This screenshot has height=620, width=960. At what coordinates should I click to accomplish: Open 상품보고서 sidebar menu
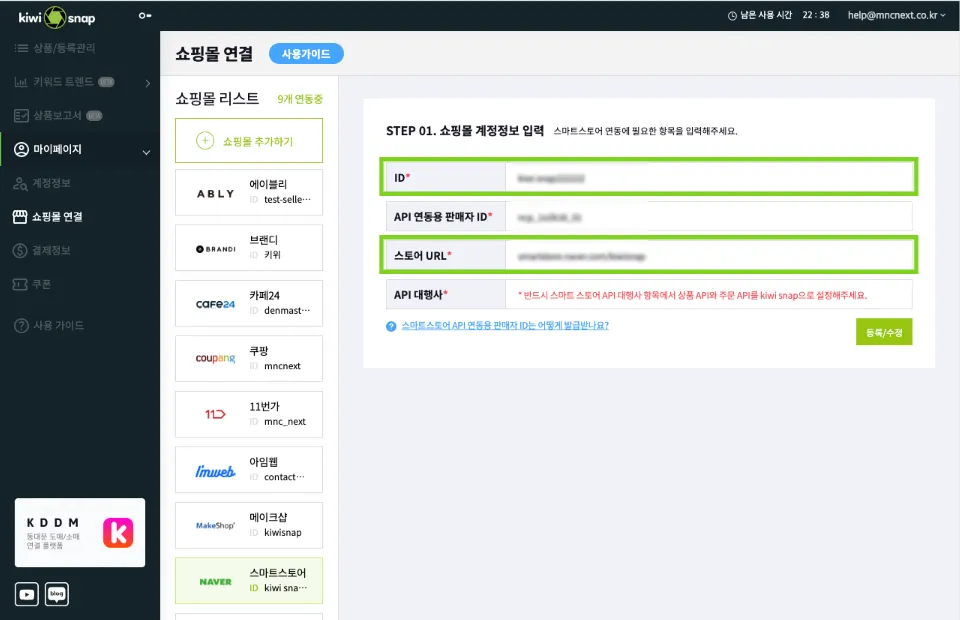(x=58, y=115)
